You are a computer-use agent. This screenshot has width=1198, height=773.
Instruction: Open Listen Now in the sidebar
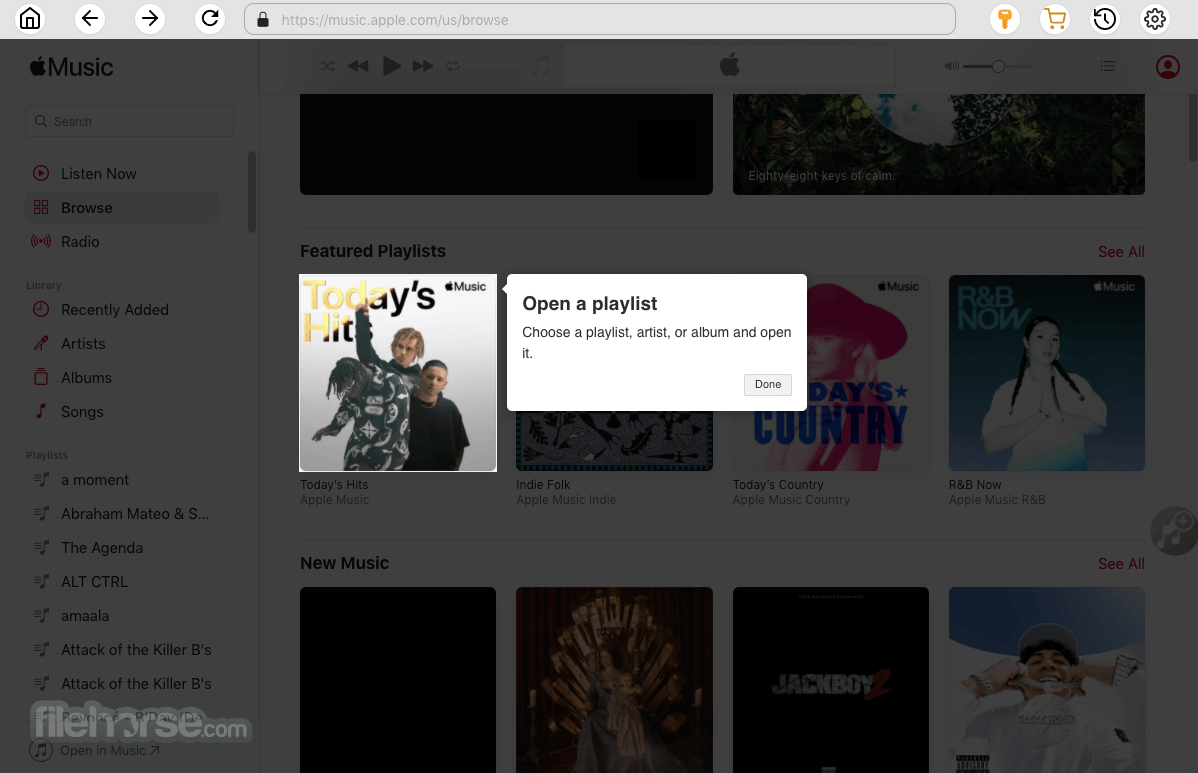[122, 173]
